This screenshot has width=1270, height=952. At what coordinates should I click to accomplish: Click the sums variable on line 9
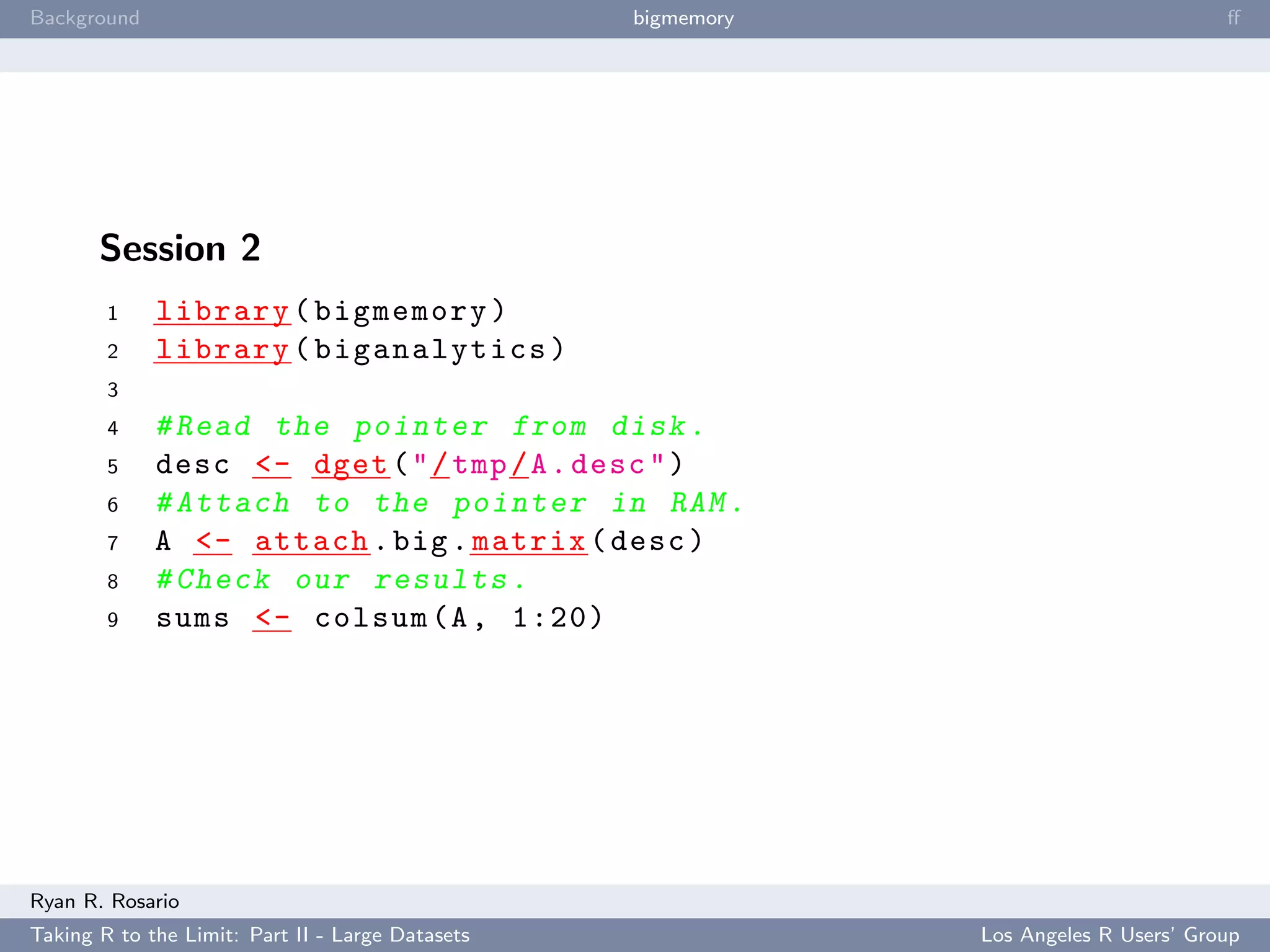coord(193,619)
